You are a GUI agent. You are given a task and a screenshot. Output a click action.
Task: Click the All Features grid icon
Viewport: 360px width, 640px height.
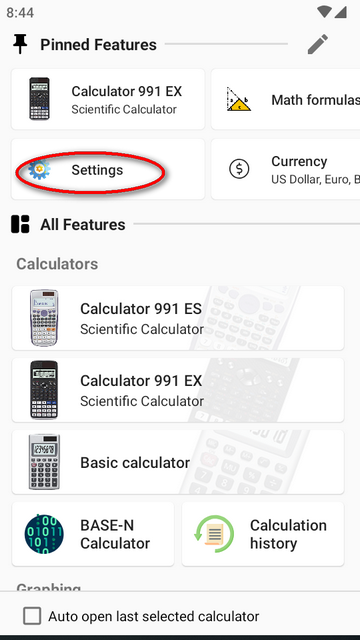(20, 224)
